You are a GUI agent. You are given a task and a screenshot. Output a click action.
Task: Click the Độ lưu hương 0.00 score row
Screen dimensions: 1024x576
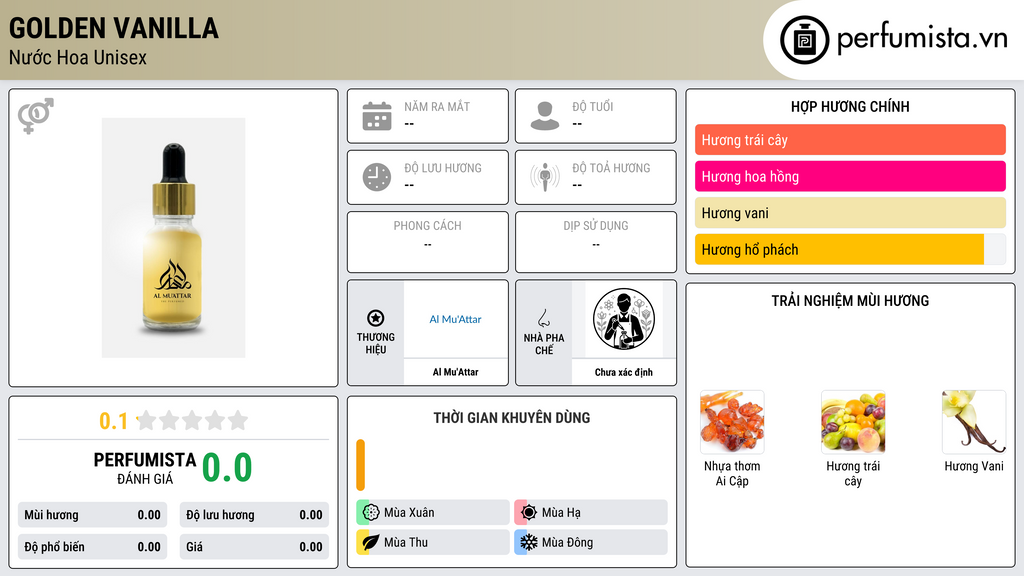[254, 515]
